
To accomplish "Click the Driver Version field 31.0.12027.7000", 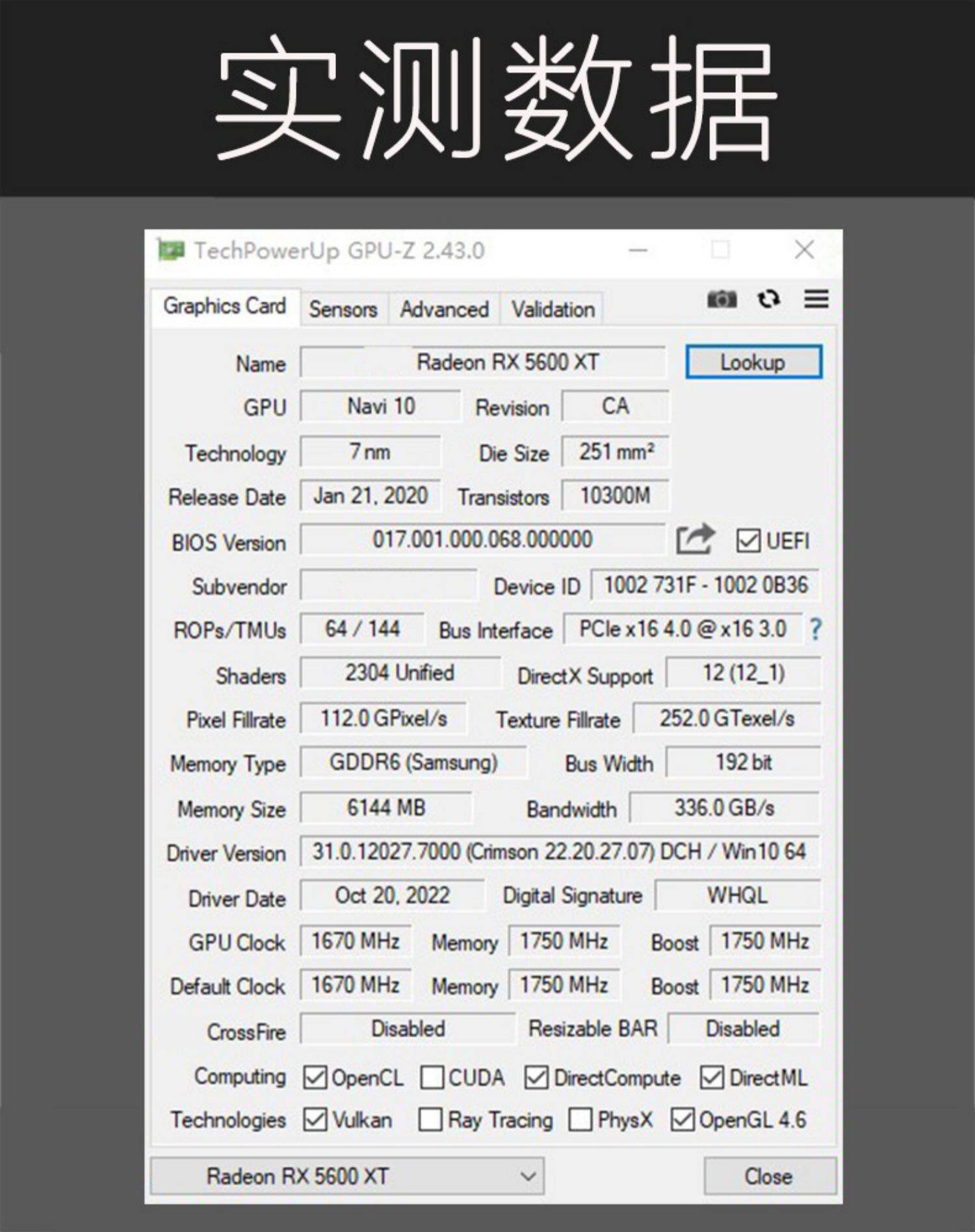I will pyautogui.click(x=560, y=852).
